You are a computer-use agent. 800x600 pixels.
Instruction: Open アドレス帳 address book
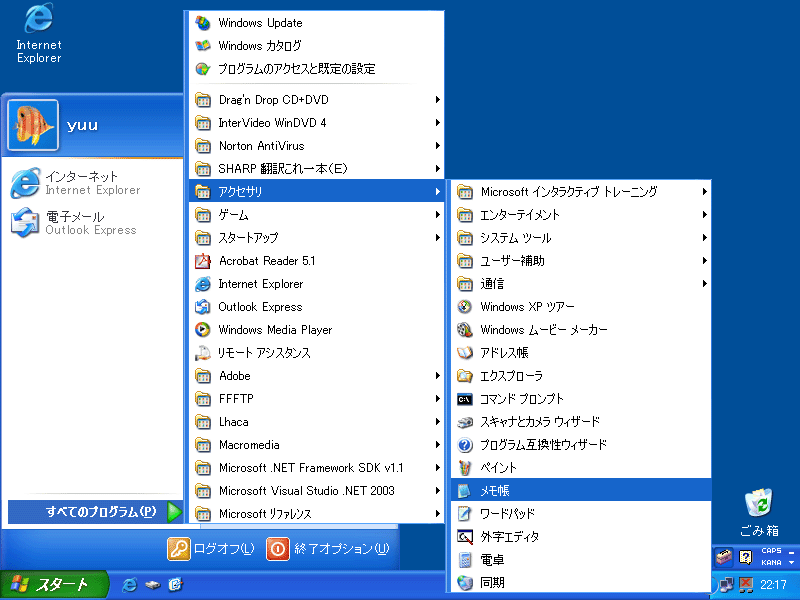click(x=581, y=353)
